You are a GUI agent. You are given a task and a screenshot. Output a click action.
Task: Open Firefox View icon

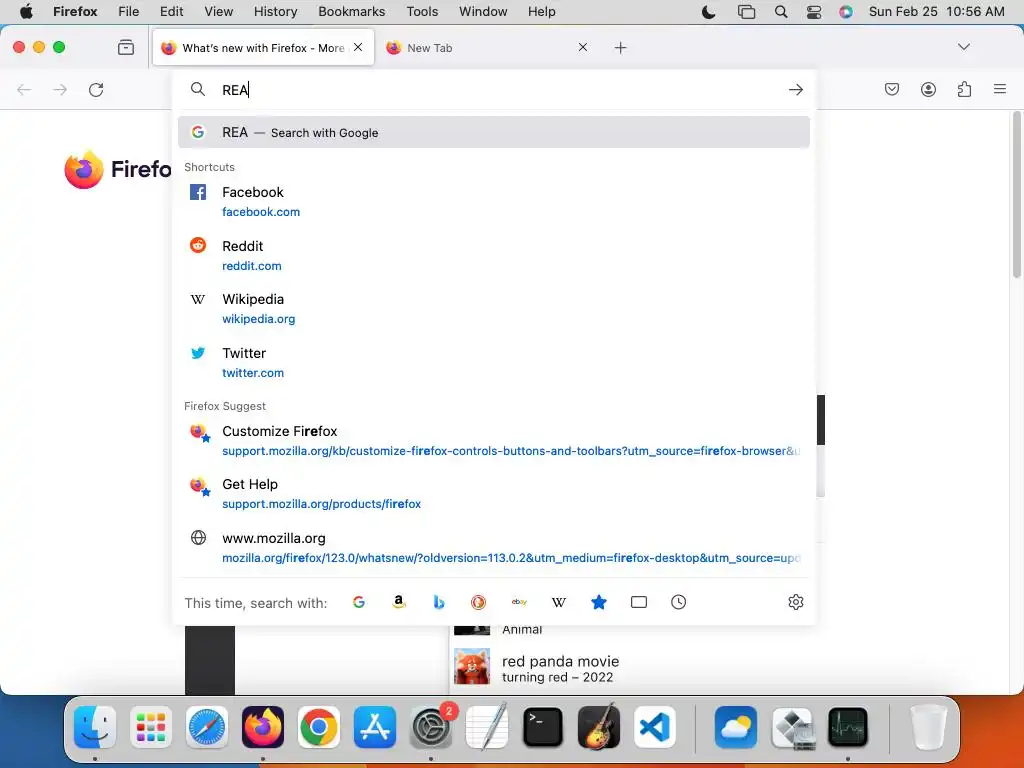click(x=126, y=47)
